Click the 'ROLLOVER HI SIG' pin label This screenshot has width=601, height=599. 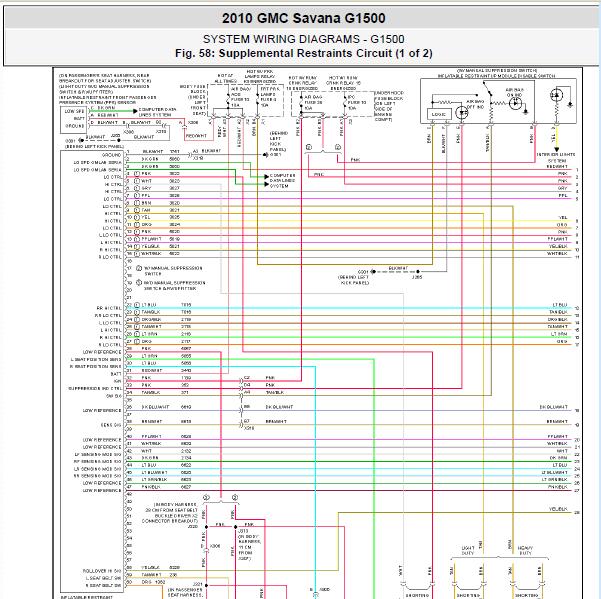(x=102, y=571)
